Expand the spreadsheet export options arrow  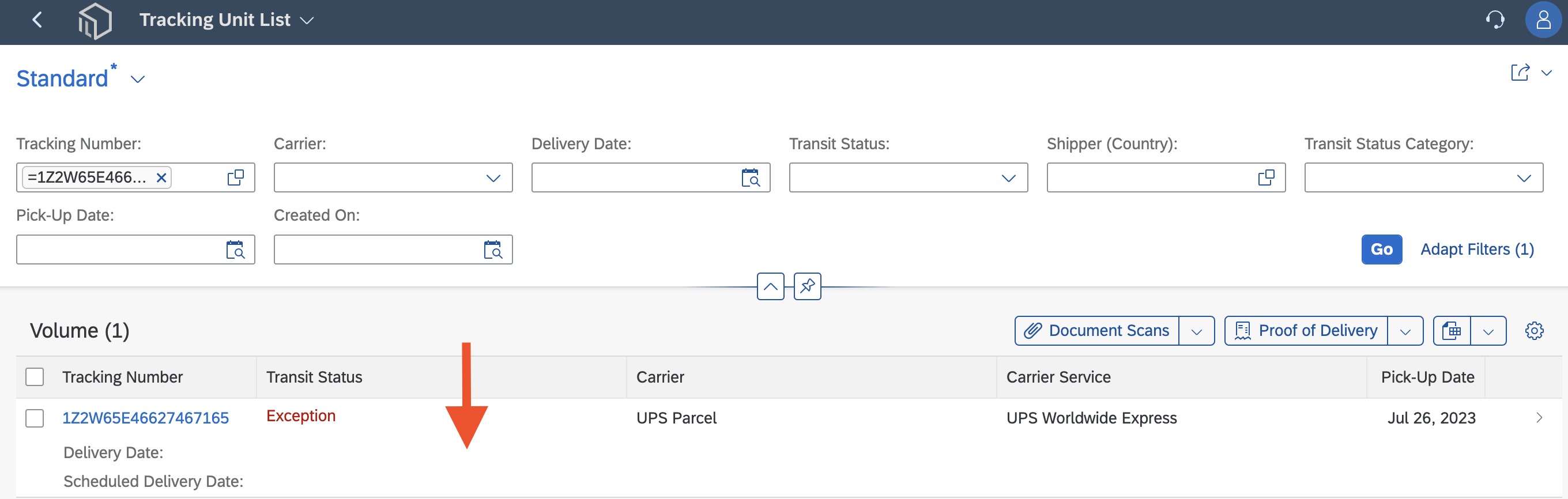[x=1488, y=330]
